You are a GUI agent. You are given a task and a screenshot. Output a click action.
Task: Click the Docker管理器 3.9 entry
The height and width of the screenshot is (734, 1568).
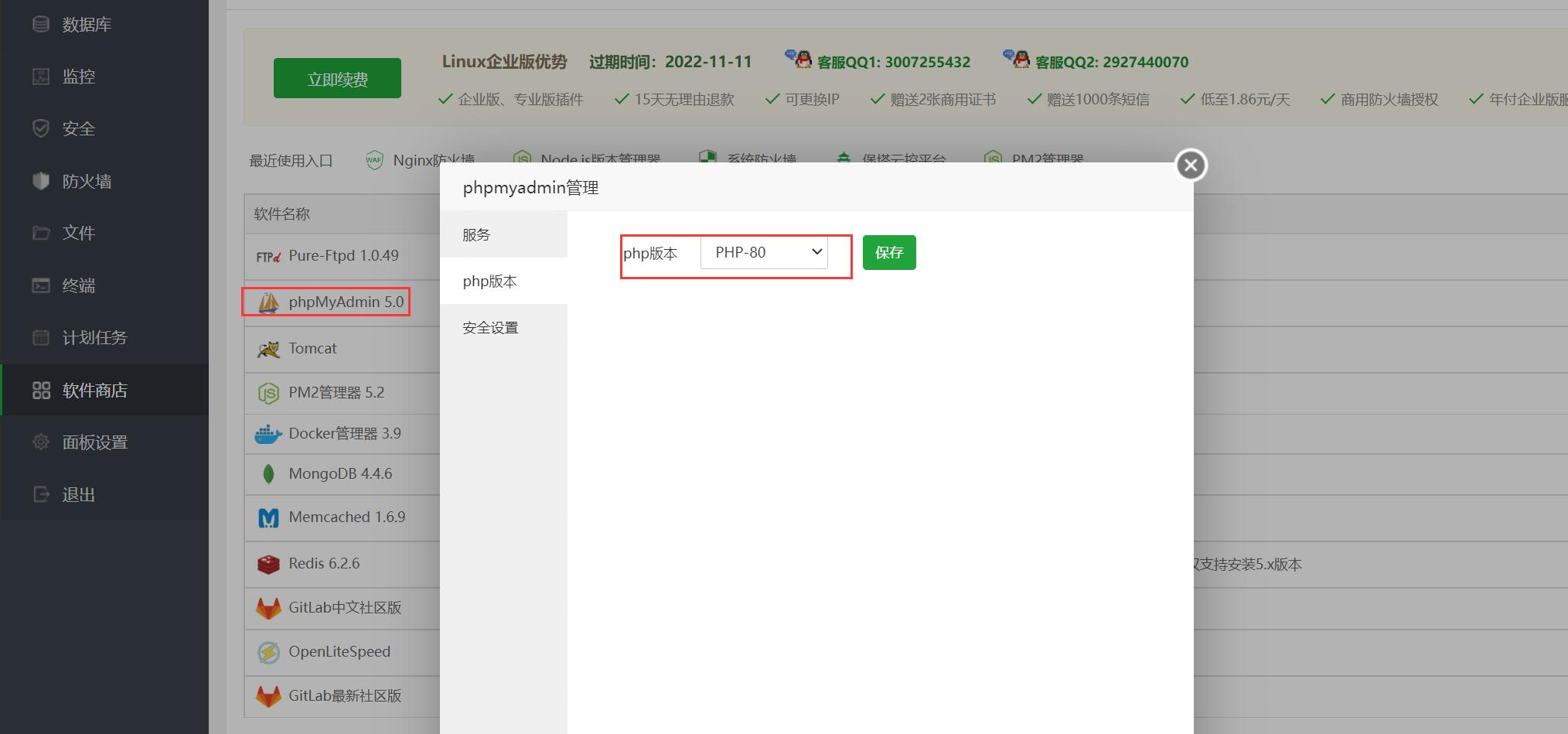pyautogui.click(x=345, y=434)
